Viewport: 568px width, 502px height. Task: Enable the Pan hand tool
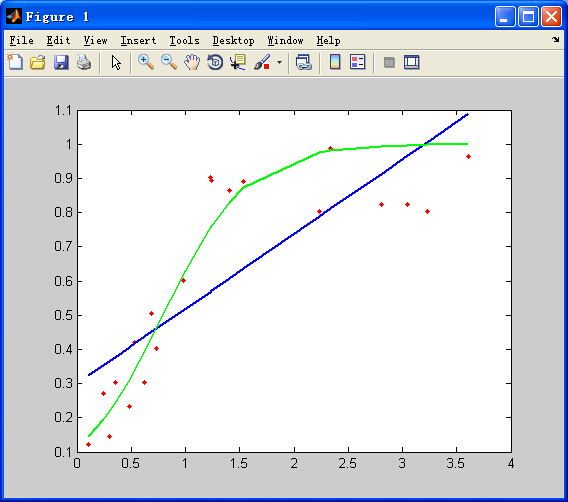click(192, 62)
